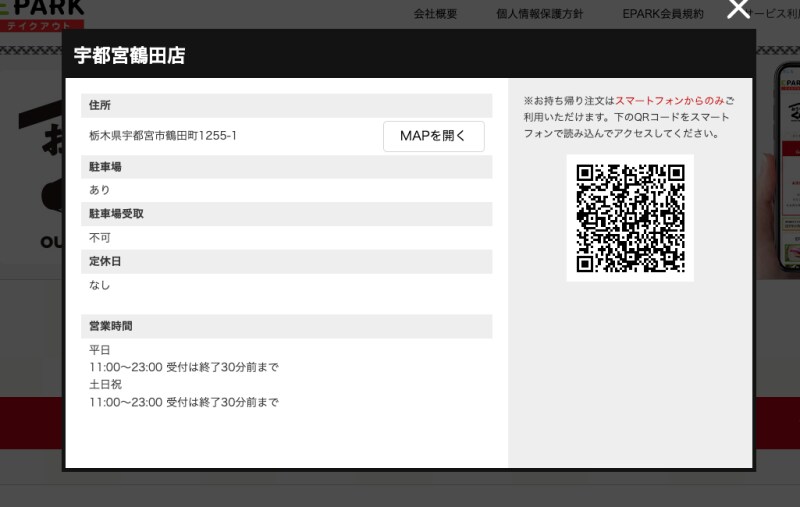Select the 不可 value under 駐車場受取
This screenshot has width=800, height=507.
[x=99, y=238]
